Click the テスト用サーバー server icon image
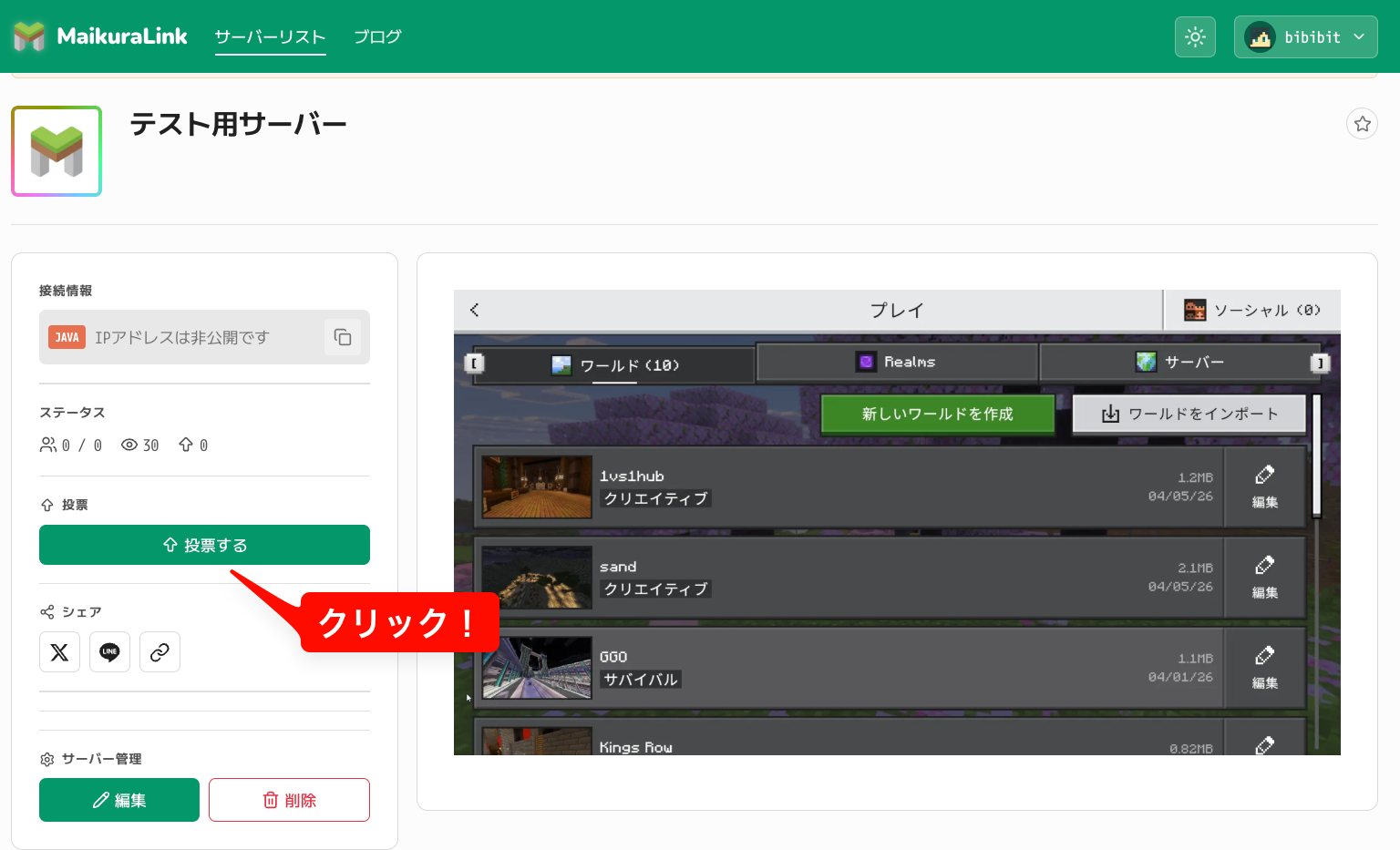Screen dimensions: 1400x850 [x=57, y=151]
